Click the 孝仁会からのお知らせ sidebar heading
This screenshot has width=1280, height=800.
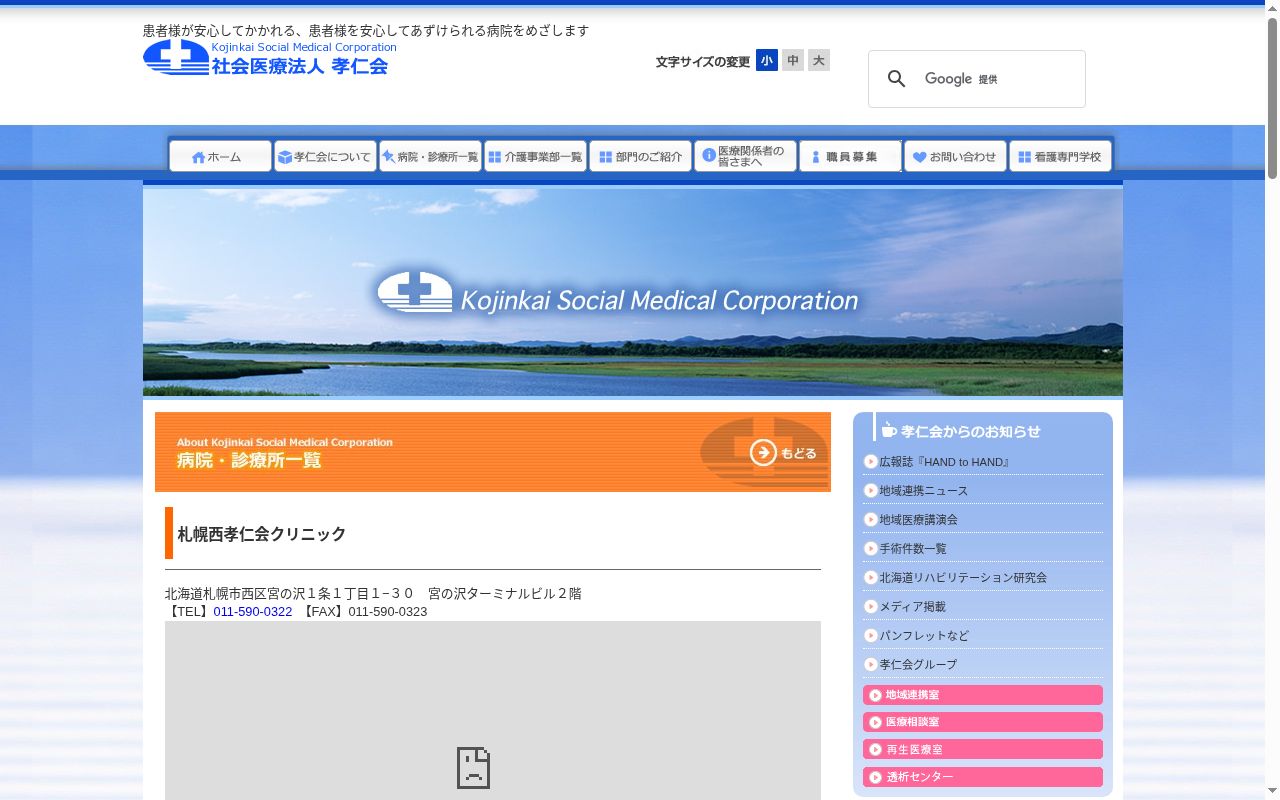click(x=971, y=431)
